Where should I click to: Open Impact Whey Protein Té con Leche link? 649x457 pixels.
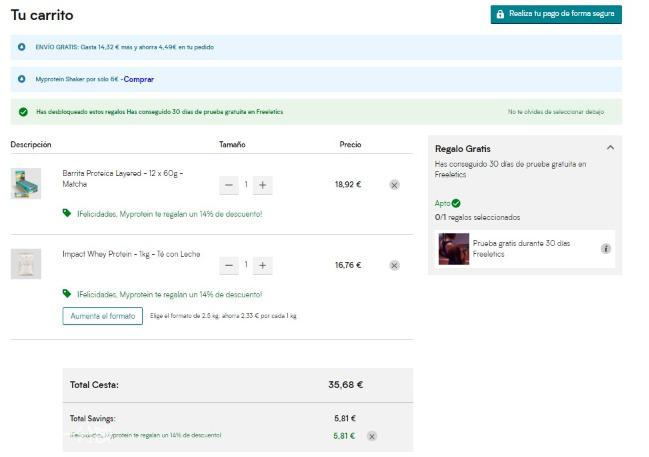131,254
